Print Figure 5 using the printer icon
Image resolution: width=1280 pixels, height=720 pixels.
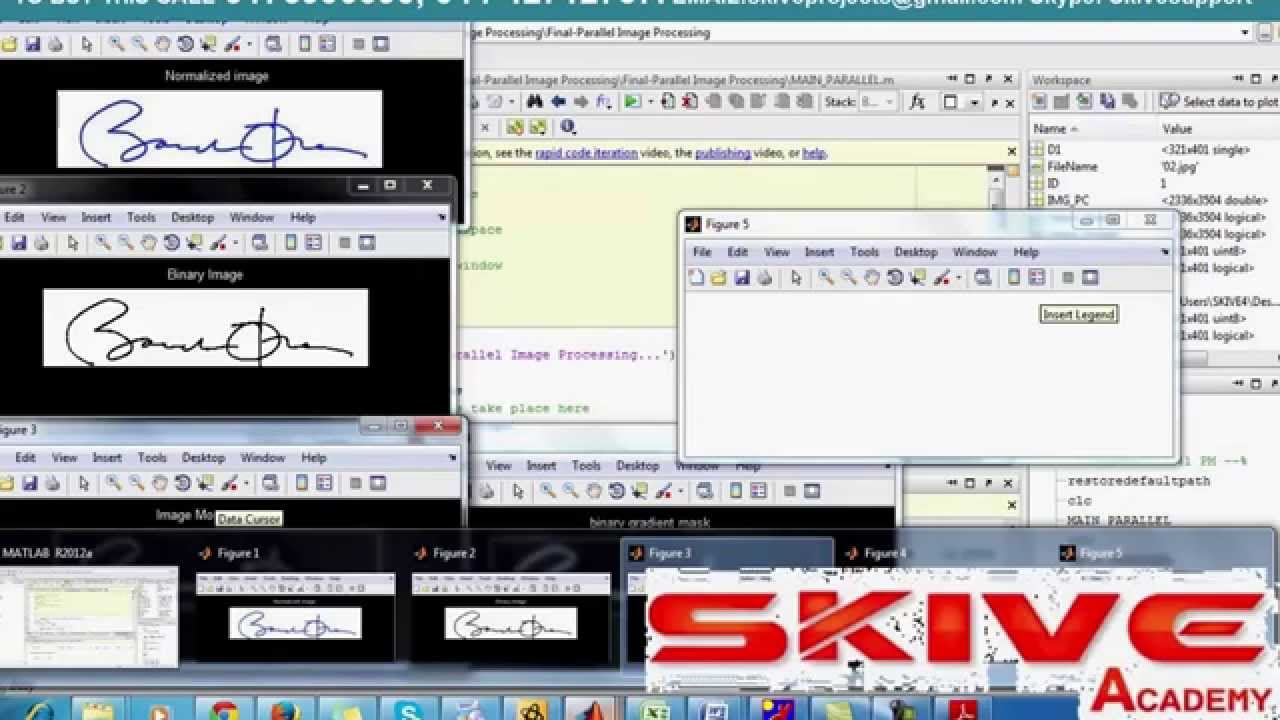point(764,278)
